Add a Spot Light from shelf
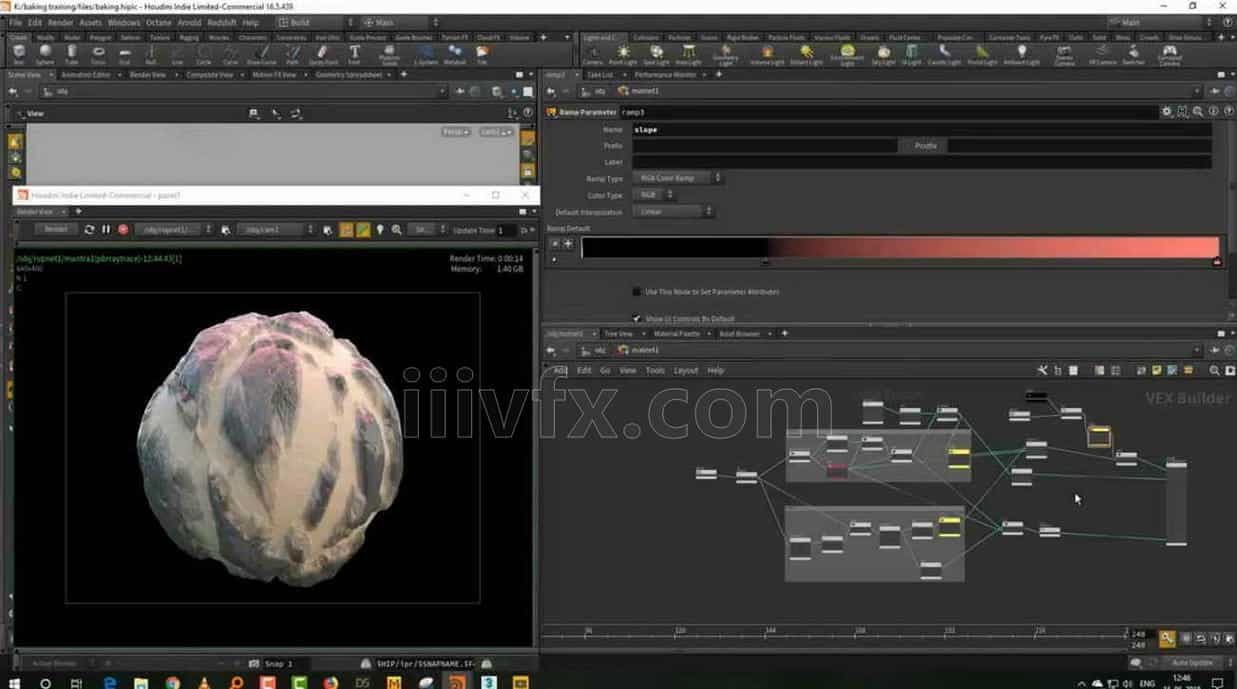 (656, 54)
